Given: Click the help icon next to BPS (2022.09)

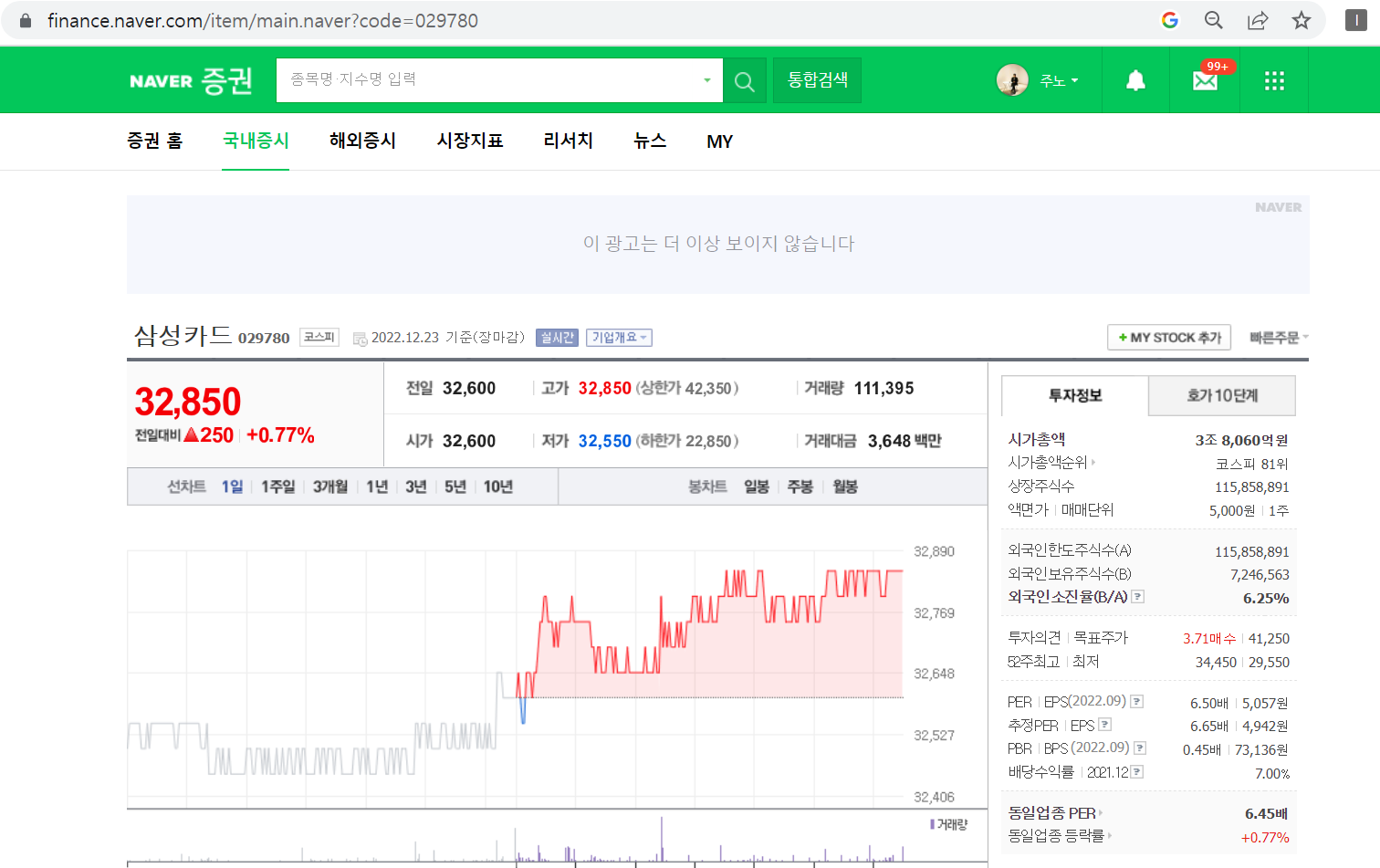Looking at the screenshot, I should (x=1139, y=748).
